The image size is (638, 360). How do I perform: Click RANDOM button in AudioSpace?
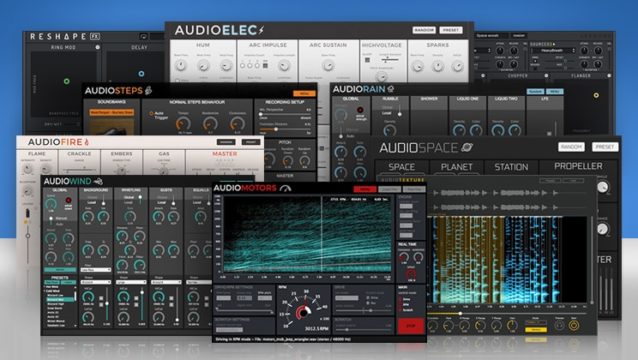click(x=571, y=147)
